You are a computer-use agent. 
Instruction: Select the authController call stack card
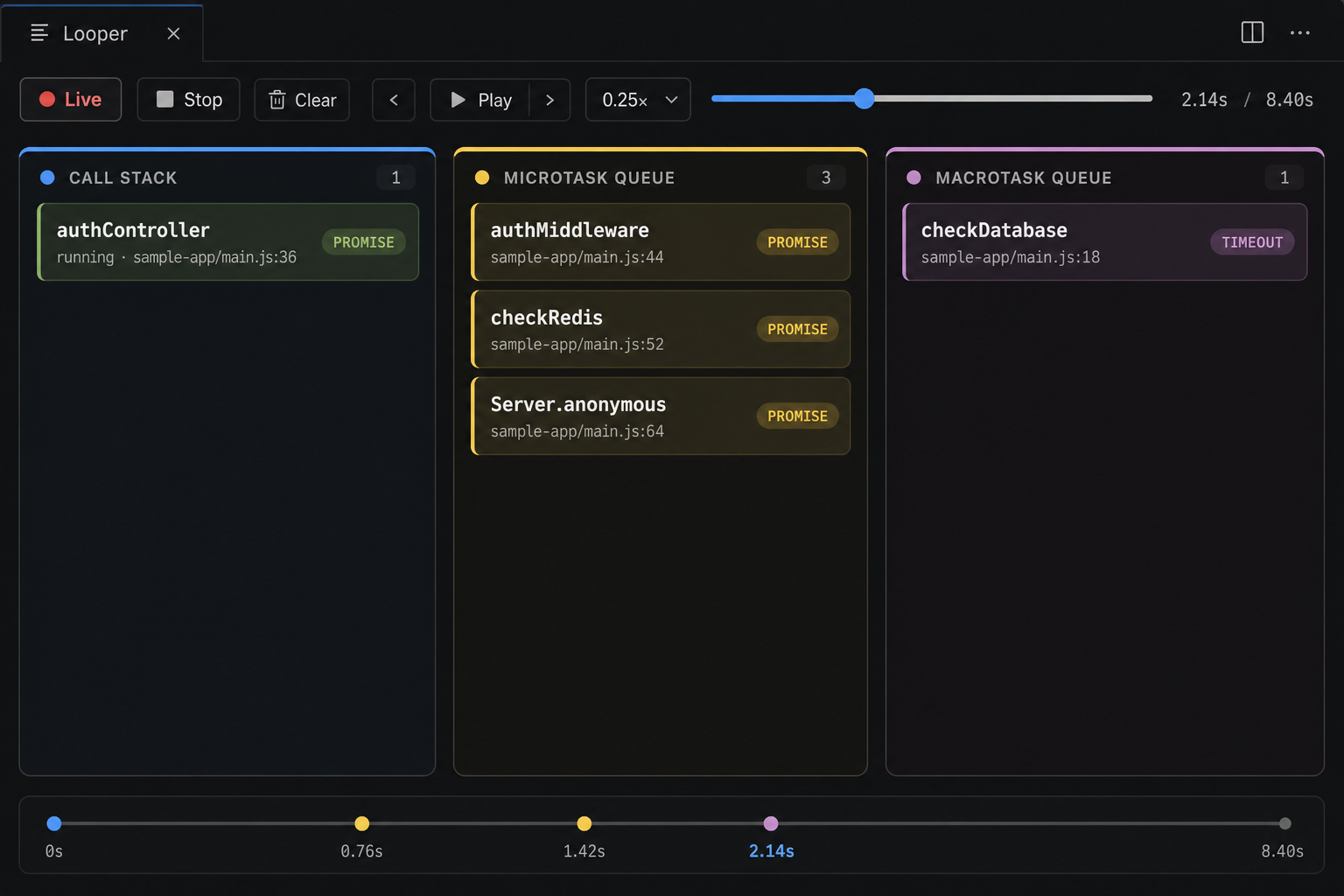pos(228,242)
